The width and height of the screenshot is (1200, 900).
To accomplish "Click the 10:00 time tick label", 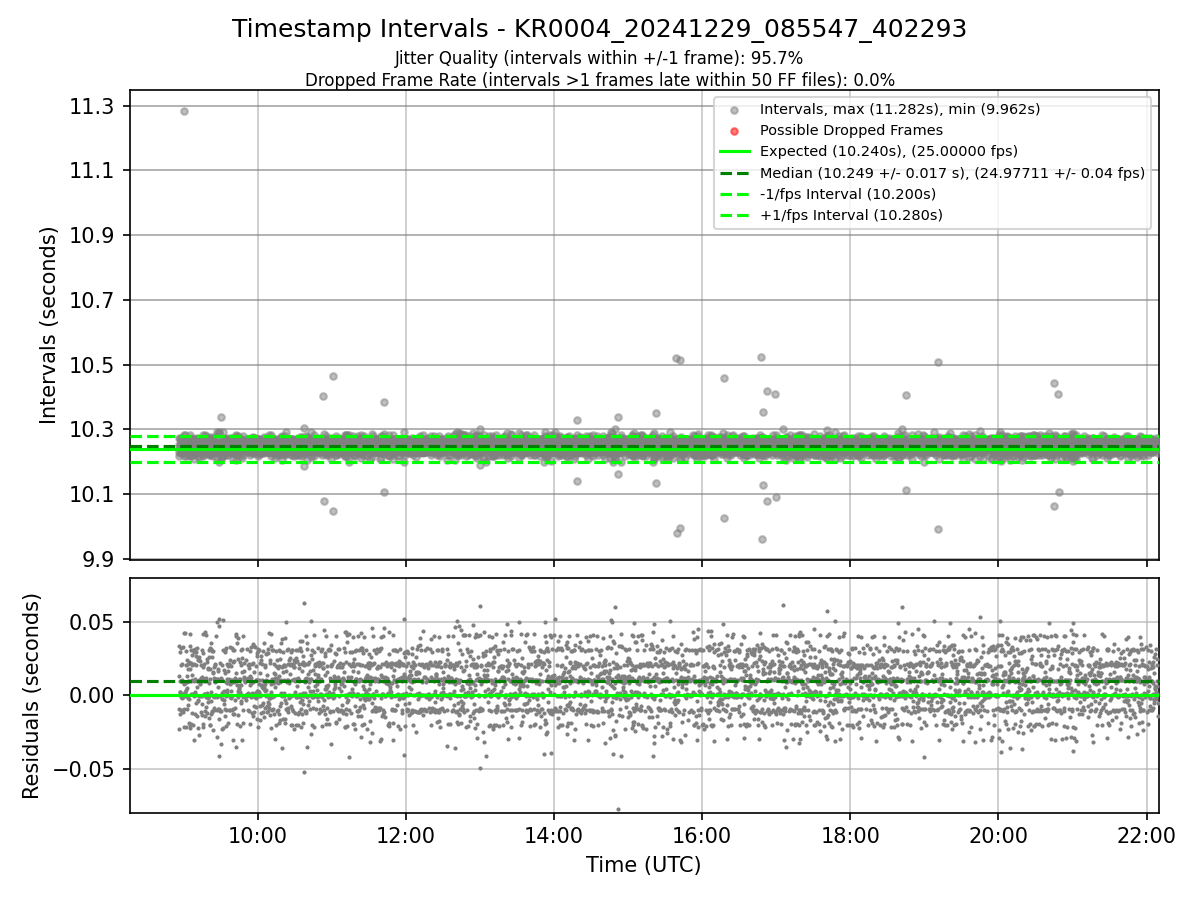I will 258,833.
